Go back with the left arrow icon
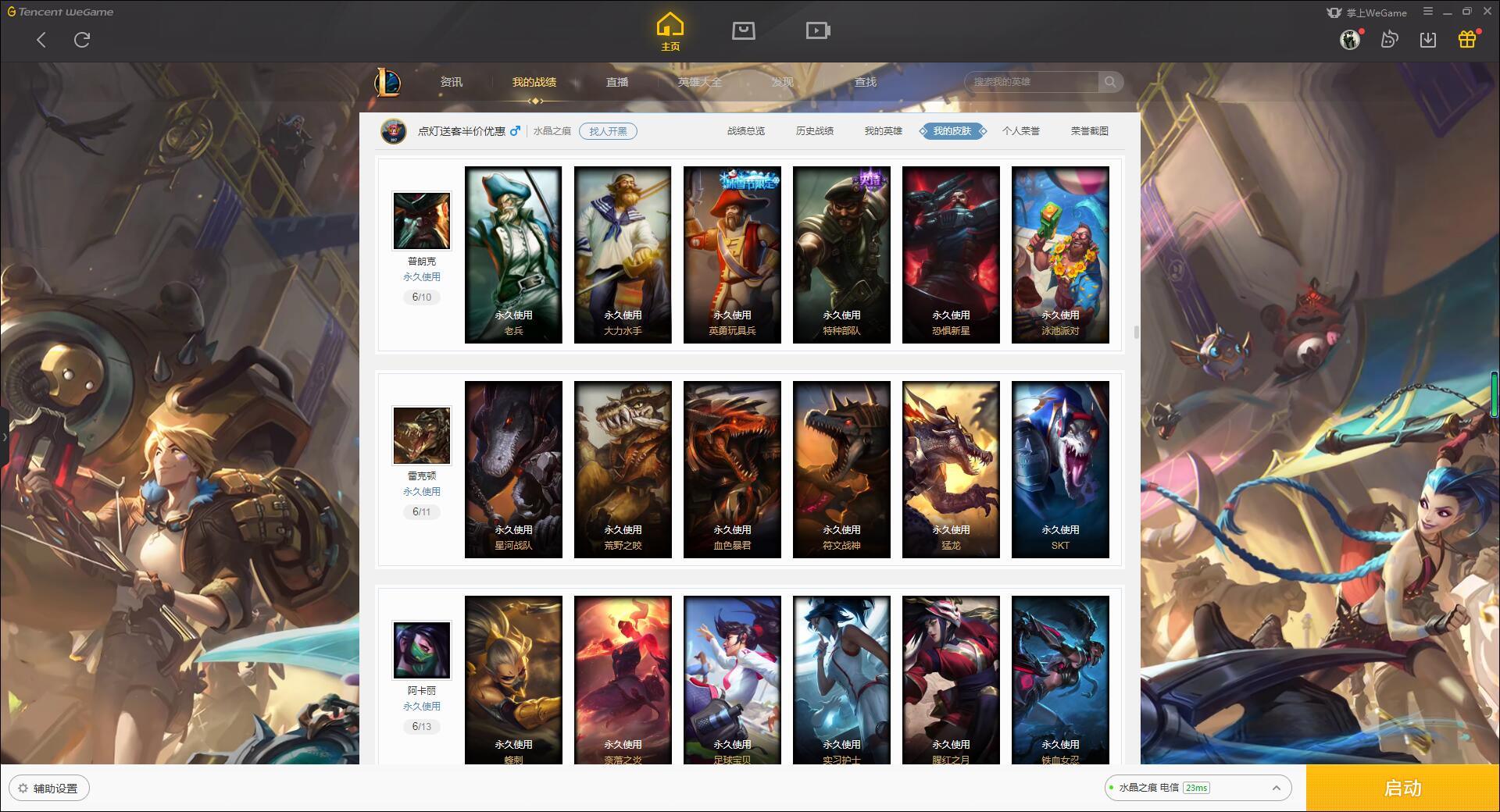 41,40
